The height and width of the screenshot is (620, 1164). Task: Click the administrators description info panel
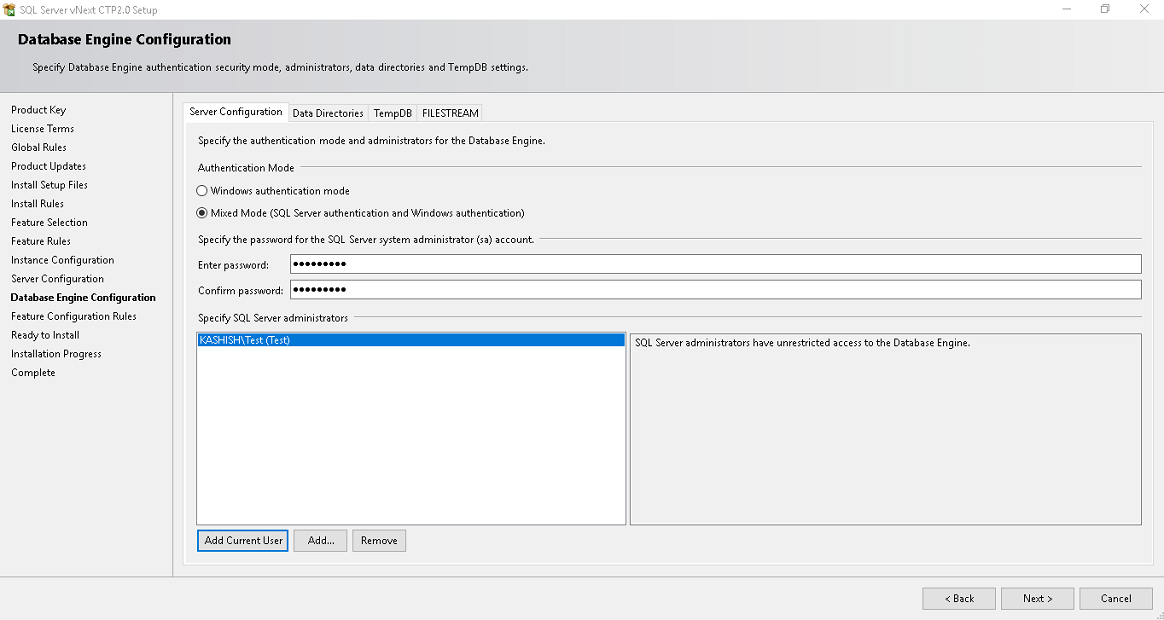coord(886,429)
